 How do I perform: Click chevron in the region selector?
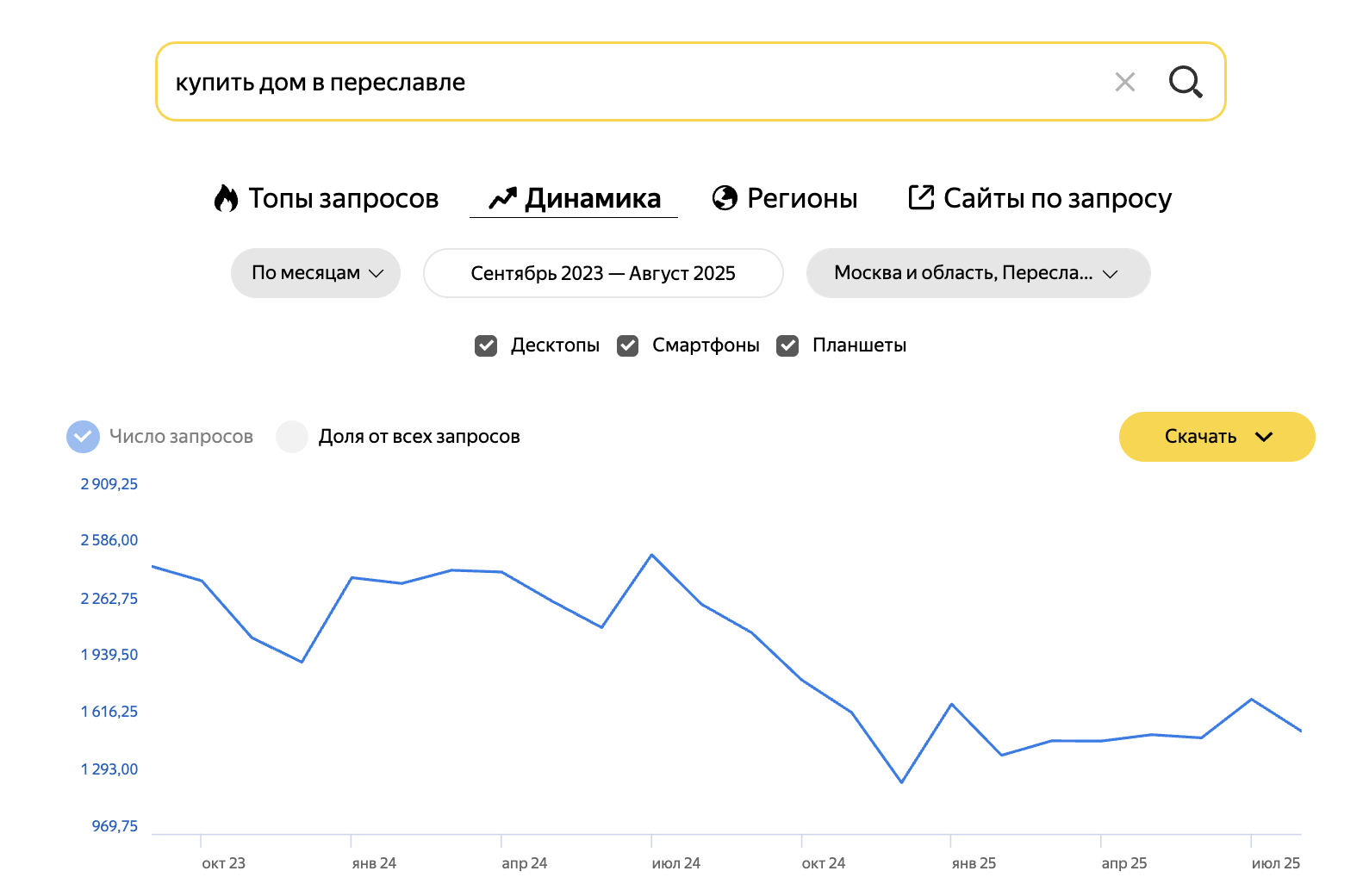[x=1110, y=274]
